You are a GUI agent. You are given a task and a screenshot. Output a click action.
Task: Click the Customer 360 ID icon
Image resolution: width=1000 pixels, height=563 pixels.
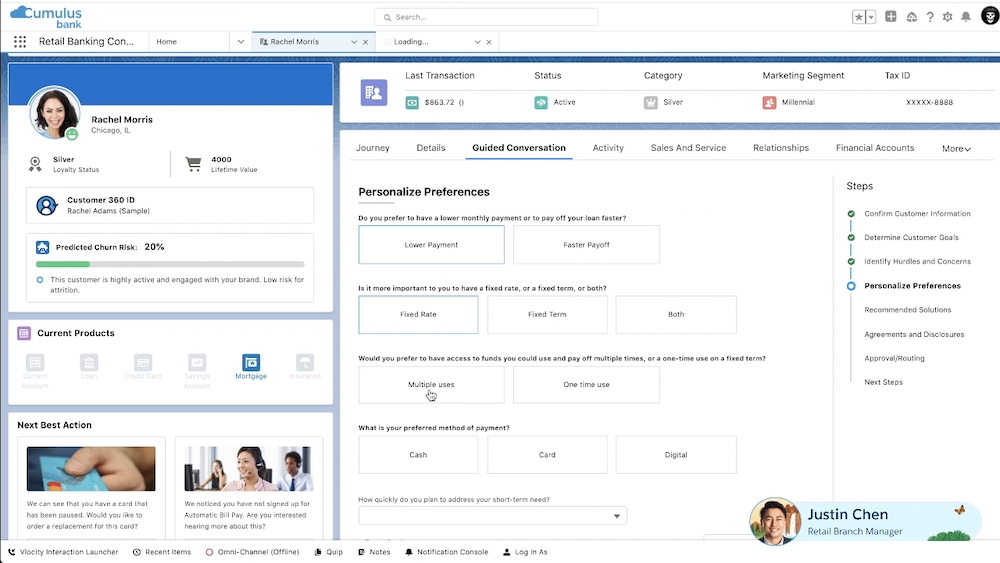(46, 206)
